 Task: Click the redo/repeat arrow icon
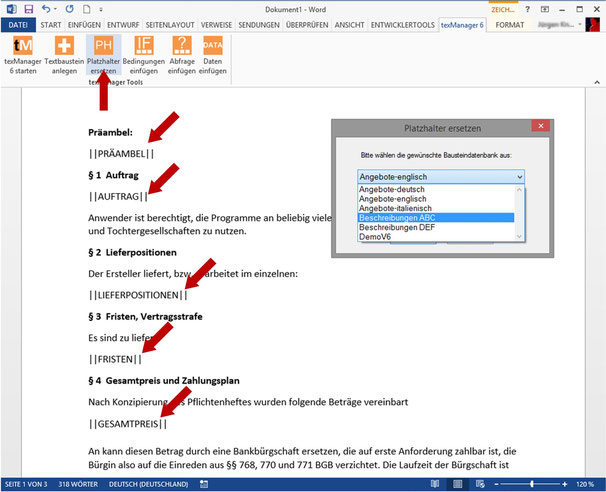pos(70,9)
